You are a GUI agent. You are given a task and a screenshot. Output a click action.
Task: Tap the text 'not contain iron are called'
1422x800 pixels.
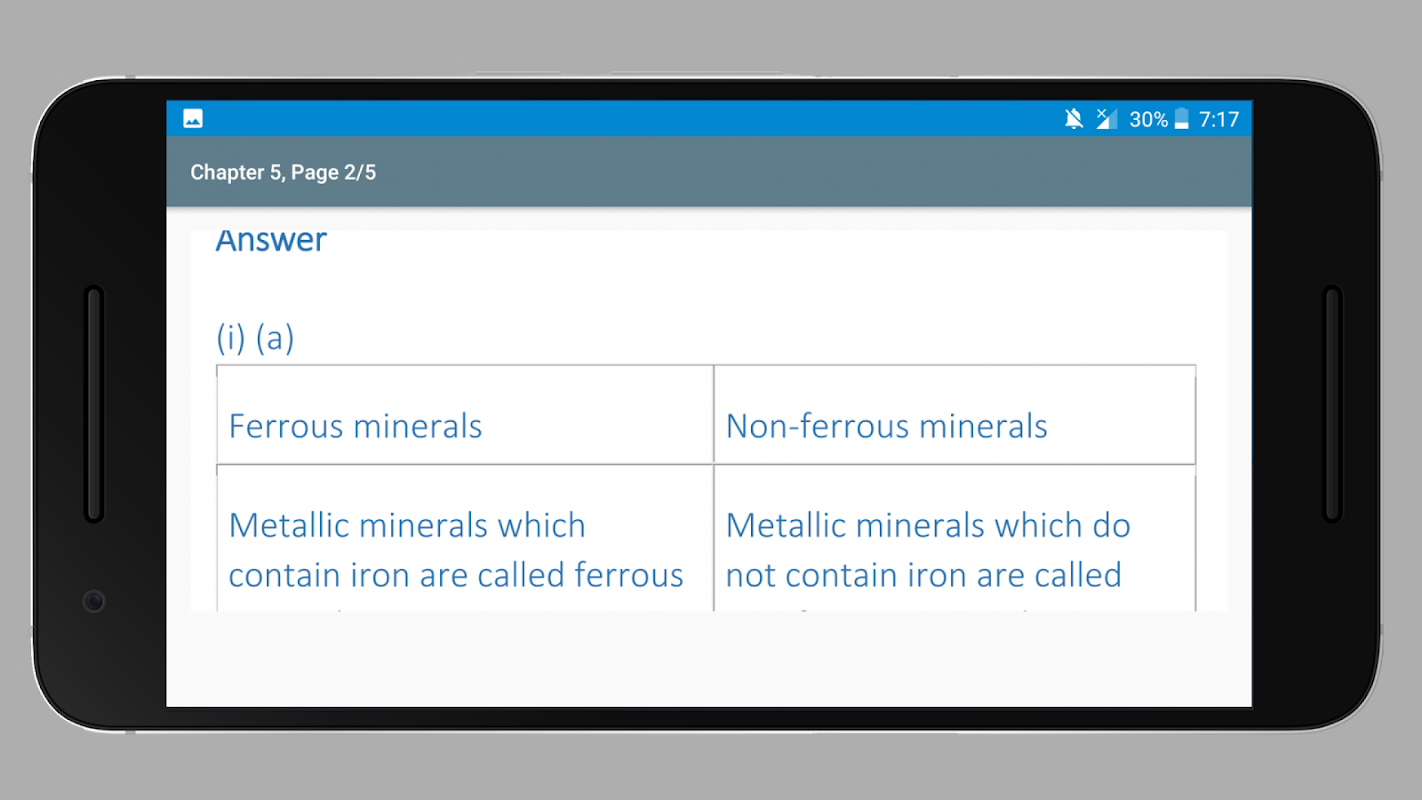point(923,575)
